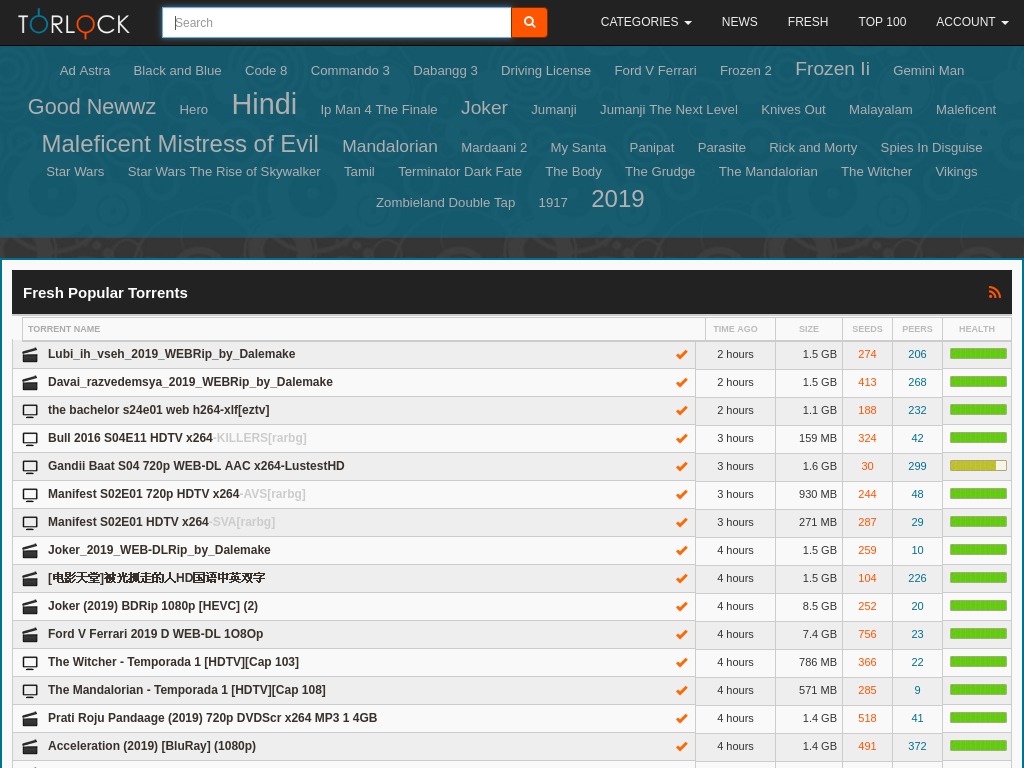Image resolution: width=1024 pixels, height=768 pixels.
Task: Open the Zombieland Double Tap tag
Action: [445, 202]
